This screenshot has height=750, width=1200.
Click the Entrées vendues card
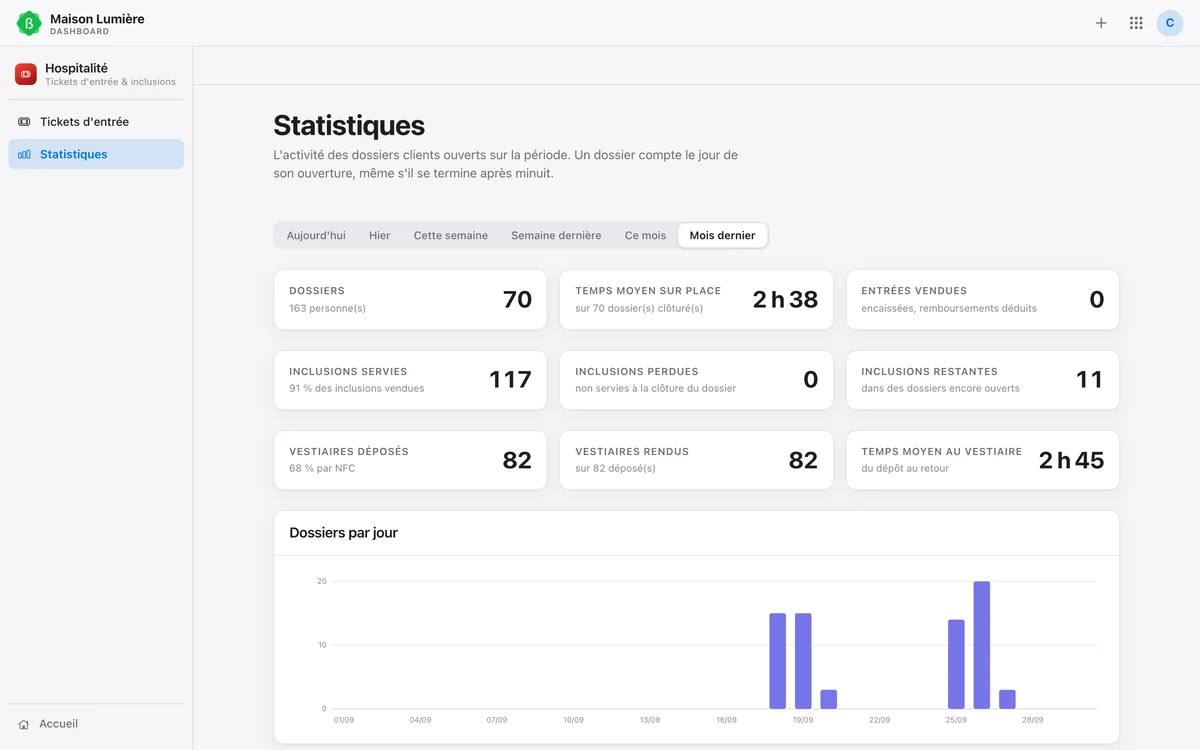tap(983, 299)
